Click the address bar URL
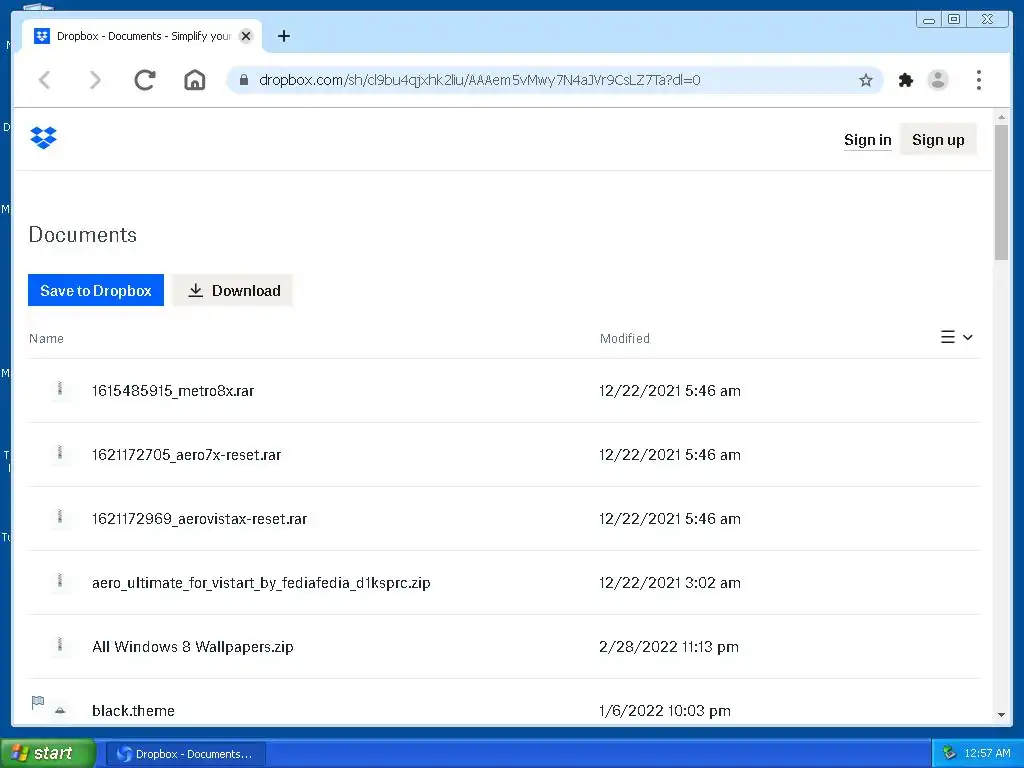The image size is (1024, 768). [479, 80]
